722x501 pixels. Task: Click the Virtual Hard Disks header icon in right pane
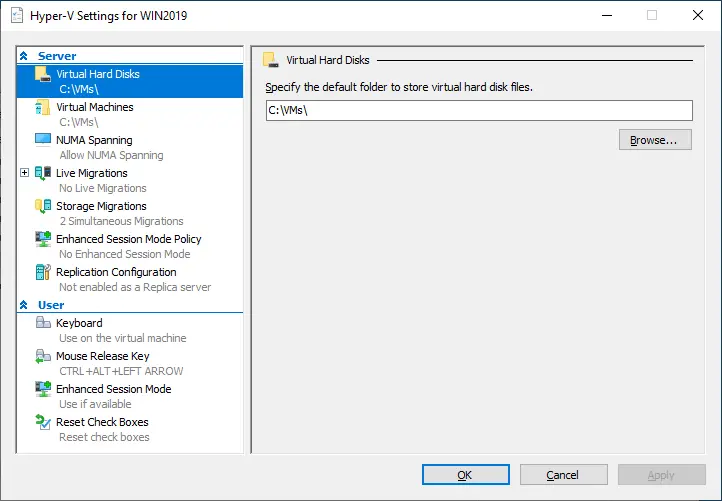coord(271,60)
